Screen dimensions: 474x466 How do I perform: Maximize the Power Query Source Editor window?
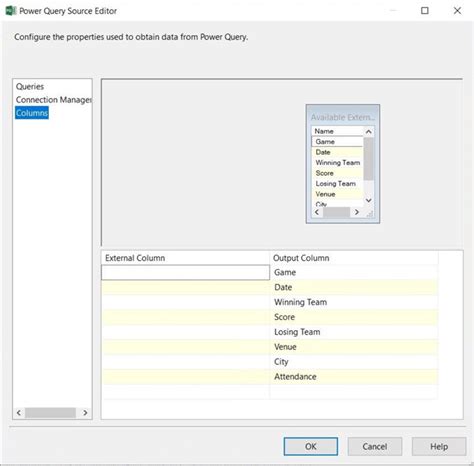pos(425,11)
